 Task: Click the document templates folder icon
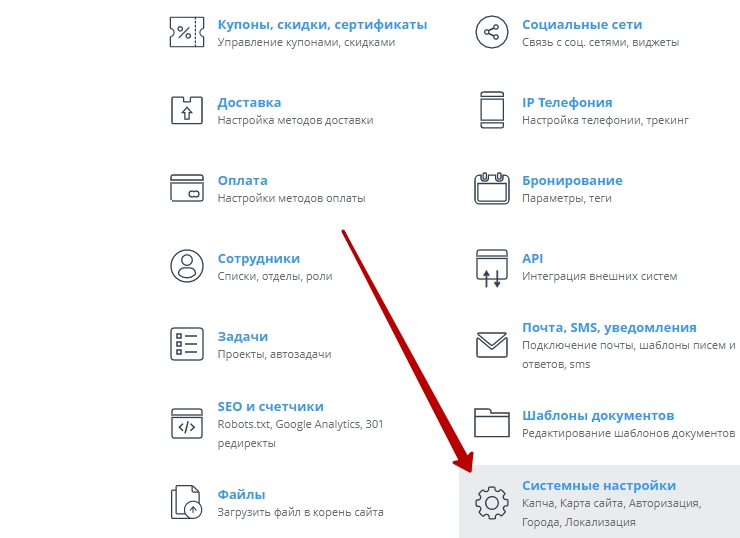[x=491, y=423]
